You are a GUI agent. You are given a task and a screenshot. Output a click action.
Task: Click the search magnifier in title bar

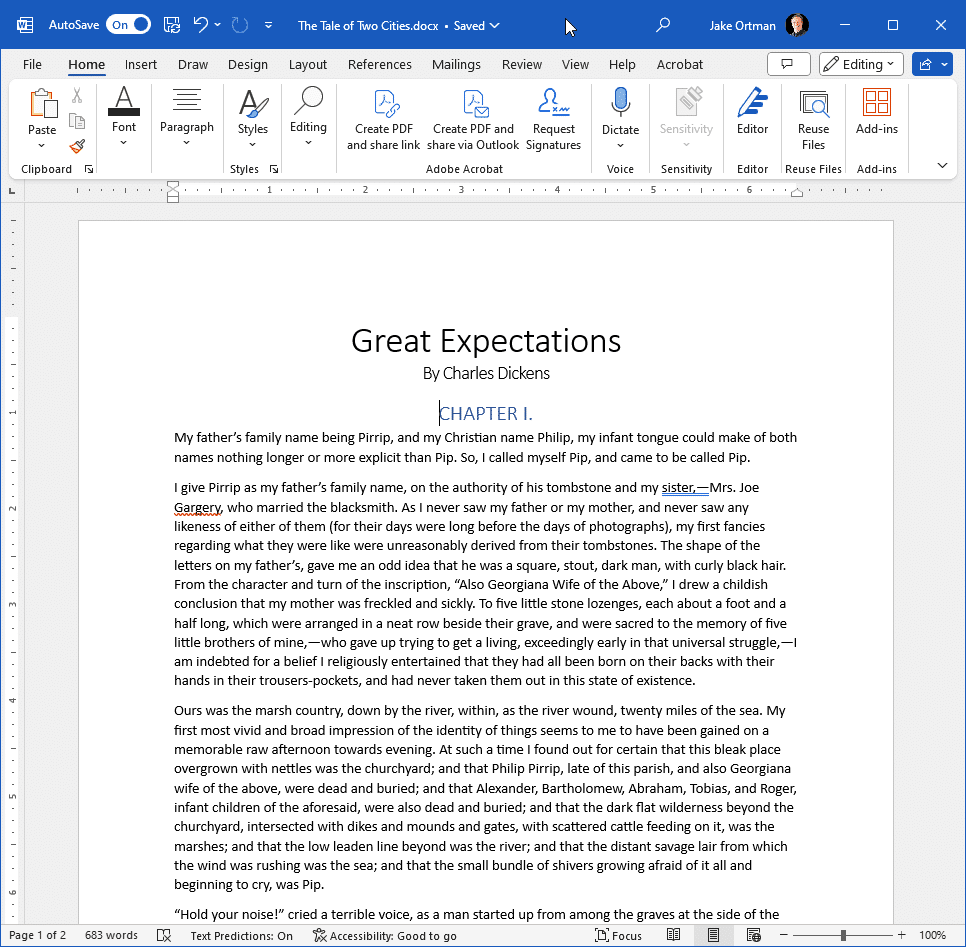point(663,25)
